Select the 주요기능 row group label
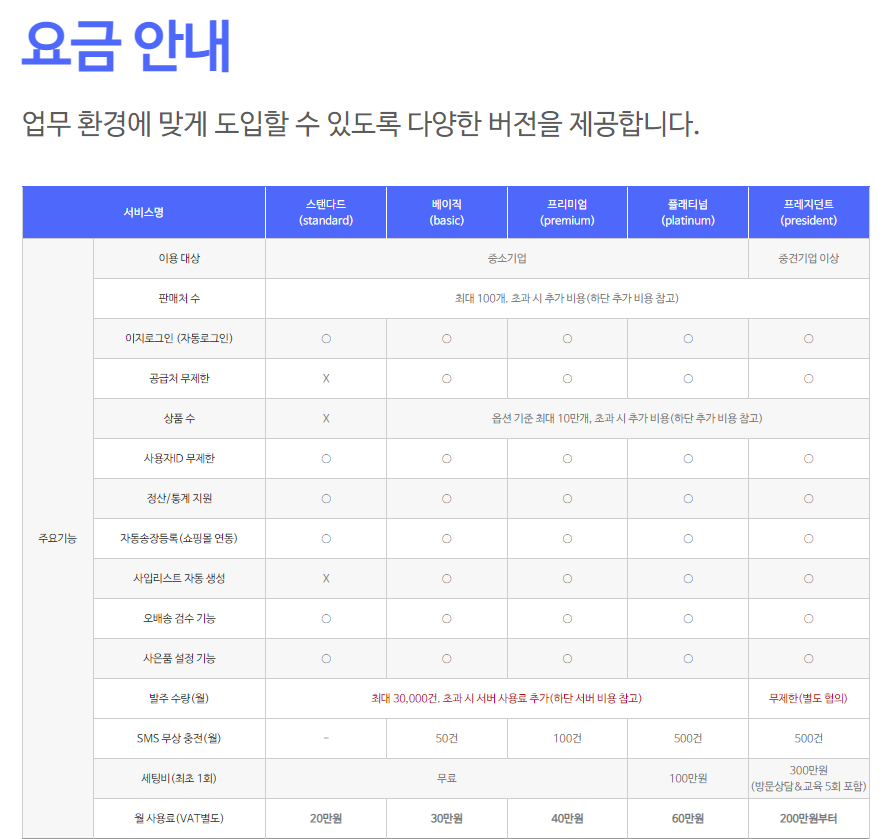The width and height of the screenshot is (888, 839). [57, 538]
